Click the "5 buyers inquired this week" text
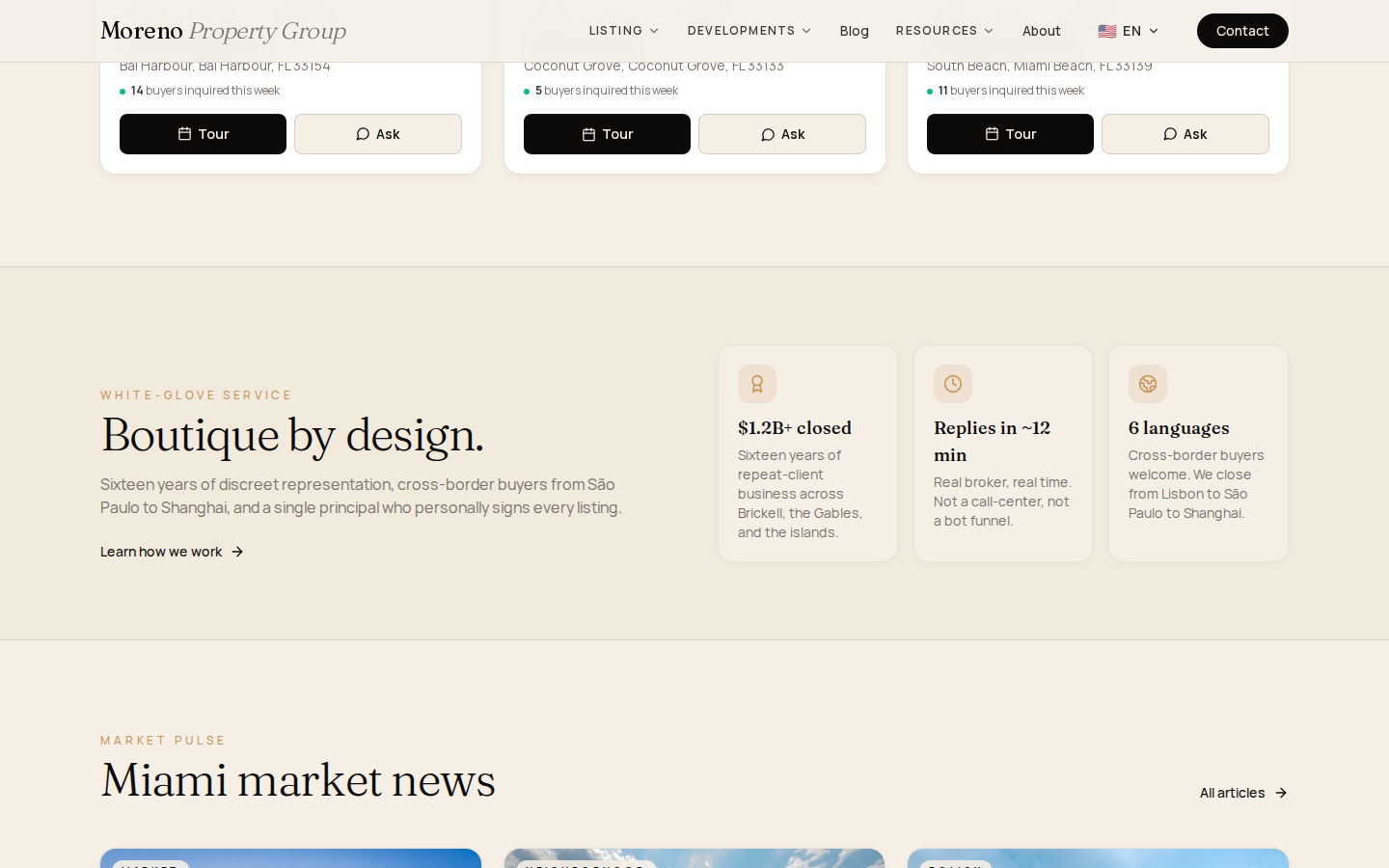Image resolution: width=1389 pixels, height=868 pixels. (607, 91)
